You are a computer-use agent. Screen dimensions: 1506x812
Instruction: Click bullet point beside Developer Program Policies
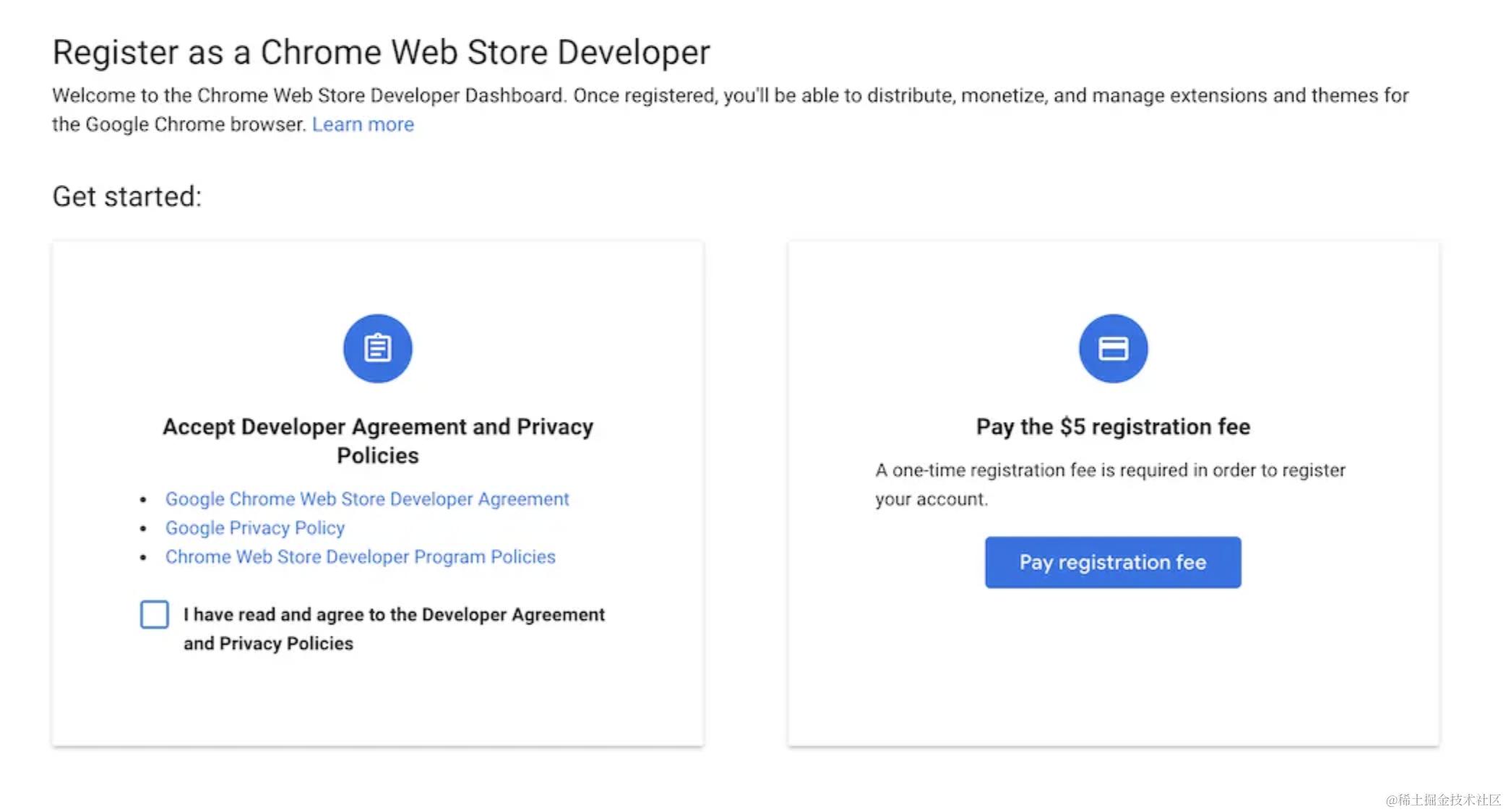pos(144,558)
